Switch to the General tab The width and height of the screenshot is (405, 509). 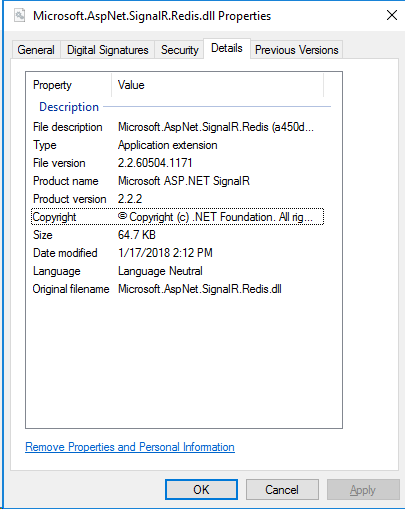point(36,50)
